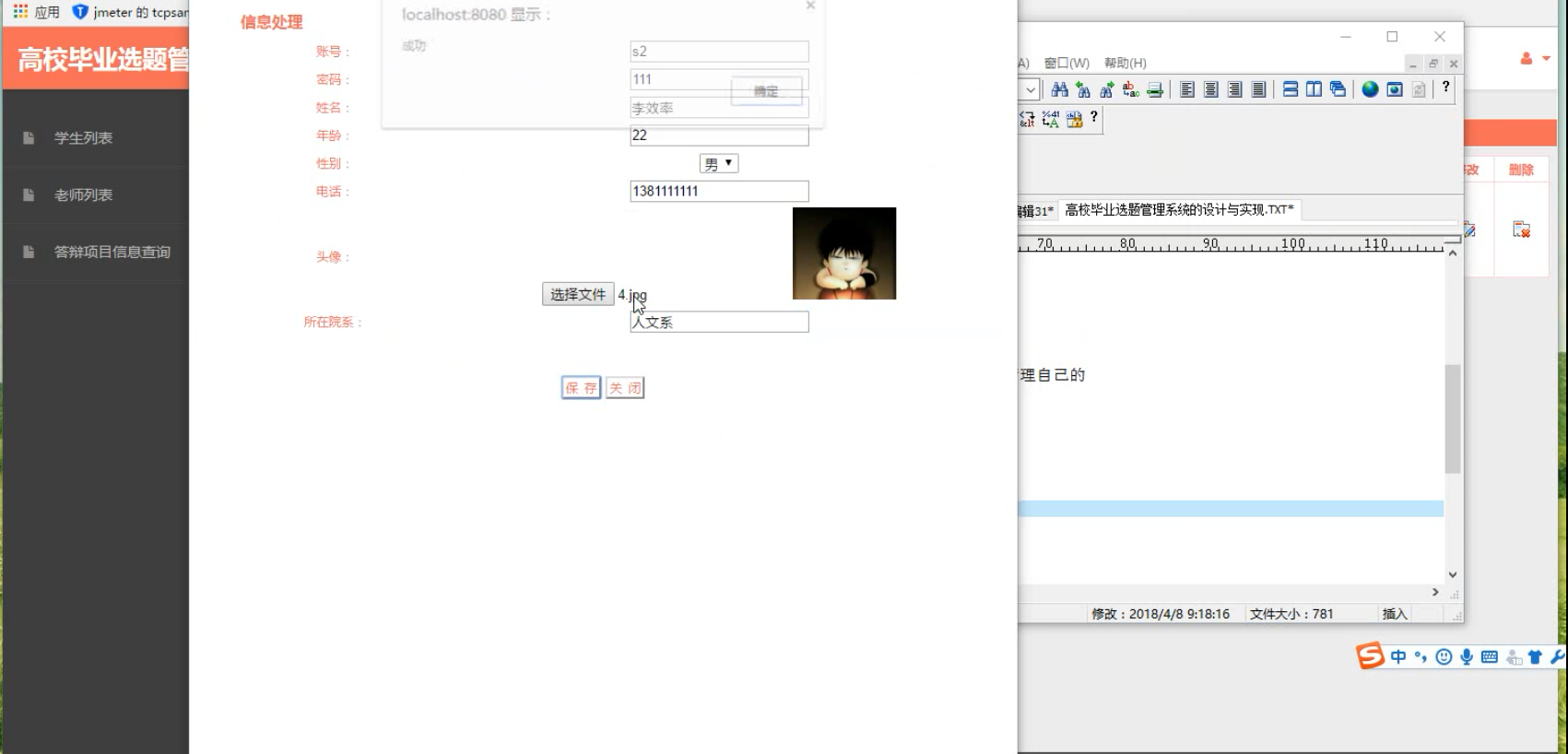This screenshot has height=754, width=1568.
Task: Open the 窗口(W) menu
Action: pyautogui.click(x=1067, y=63)
